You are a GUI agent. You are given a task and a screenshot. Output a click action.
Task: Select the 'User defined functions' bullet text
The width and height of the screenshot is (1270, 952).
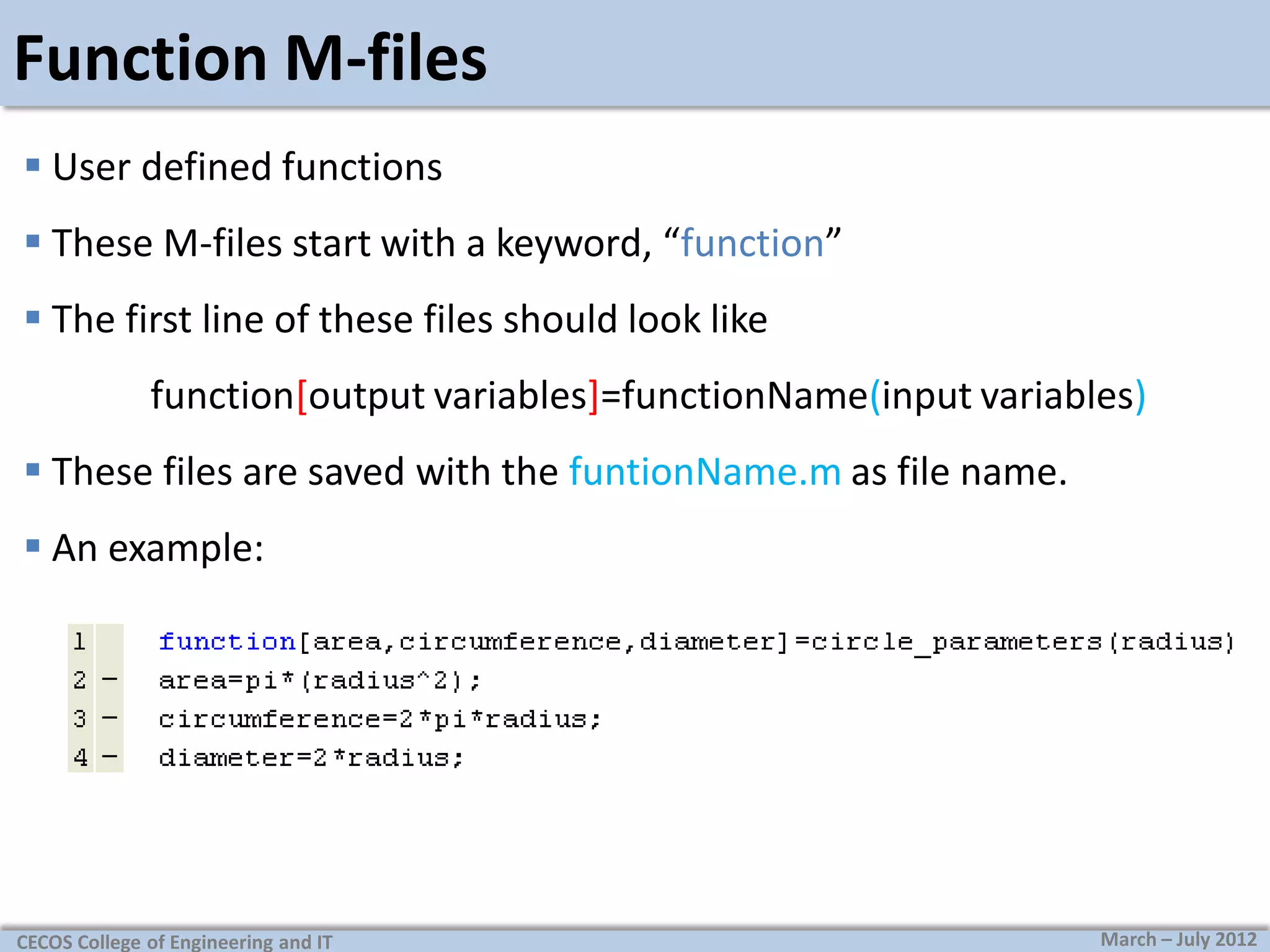point(247,167)
